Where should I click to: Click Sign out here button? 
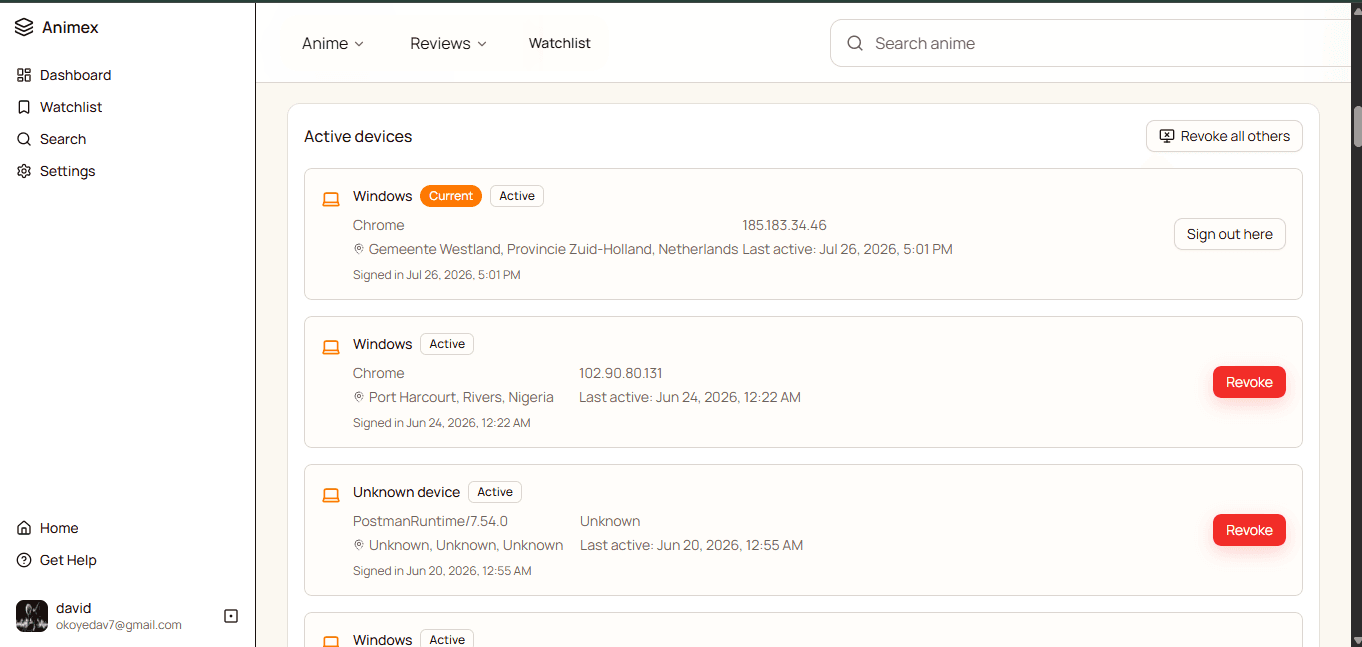1230,234
